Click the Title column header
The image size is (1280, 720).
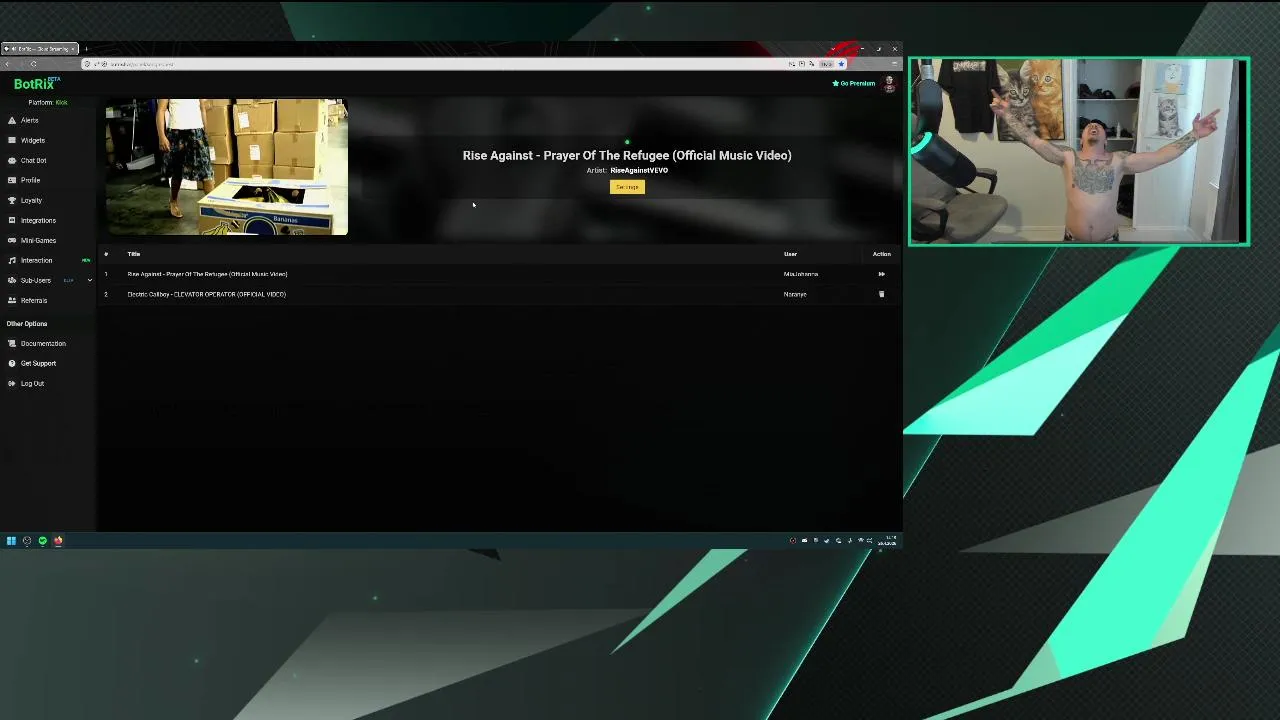(x=134, y=254)
